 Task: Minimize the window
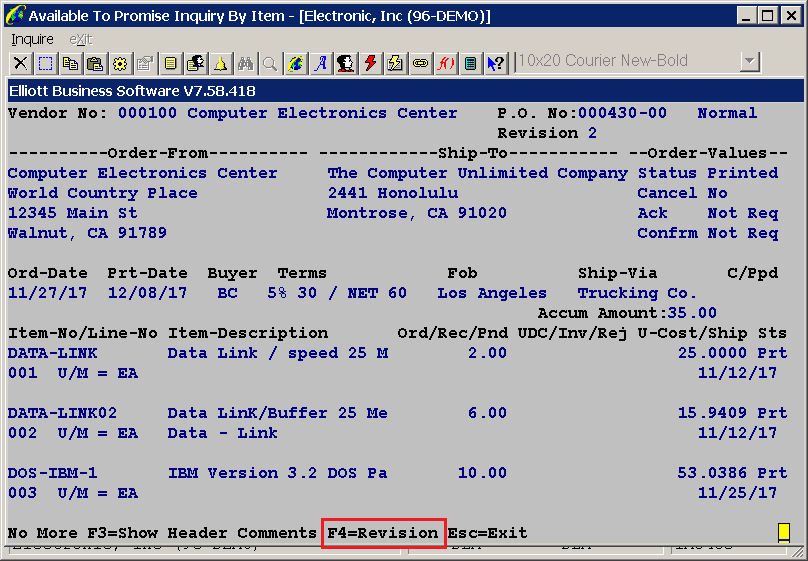coord(746,15)
